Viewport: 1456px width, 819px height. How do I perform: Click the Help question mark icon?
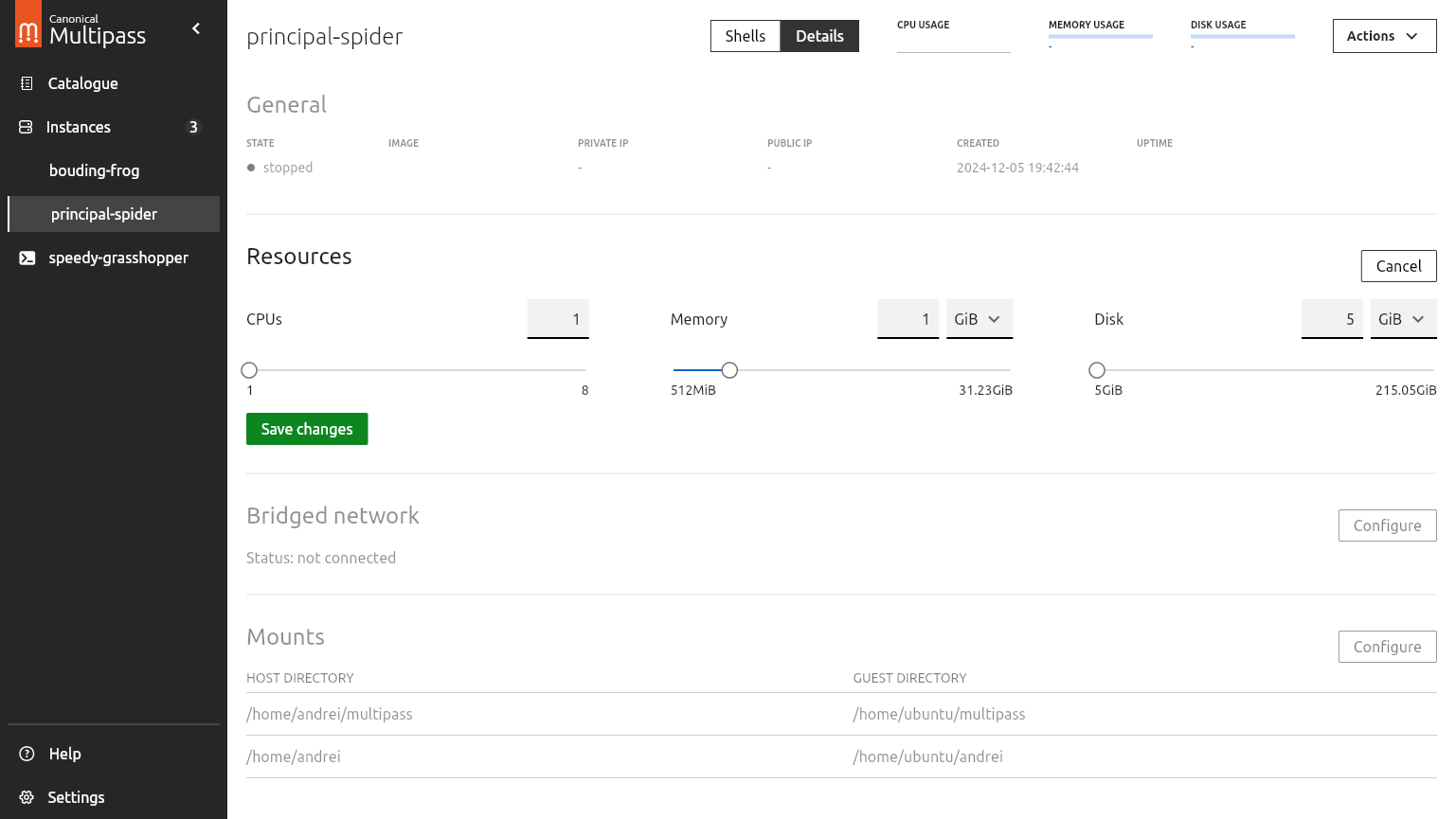(x=27, y=754)
